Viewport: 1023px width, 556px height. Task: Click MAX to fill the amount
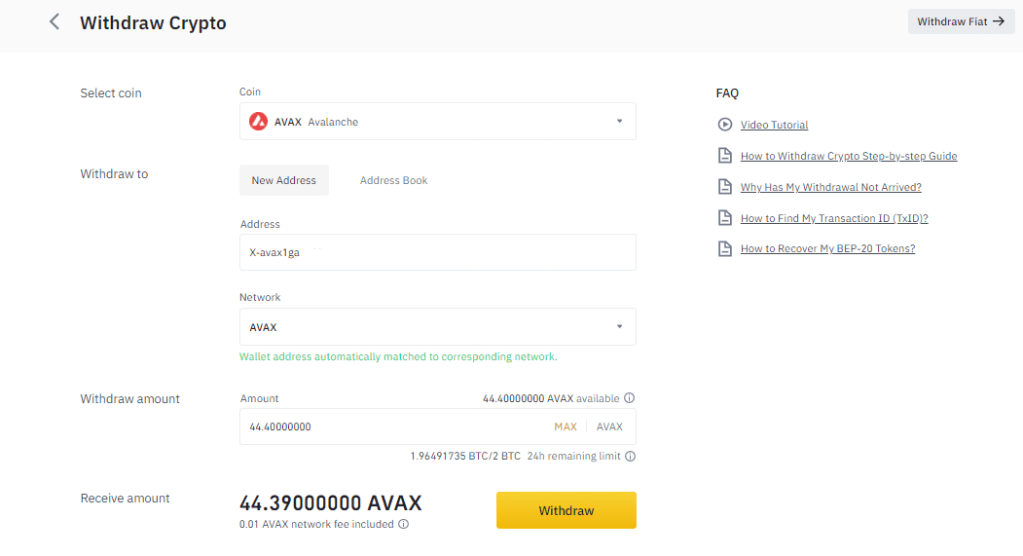click(565, 427)
